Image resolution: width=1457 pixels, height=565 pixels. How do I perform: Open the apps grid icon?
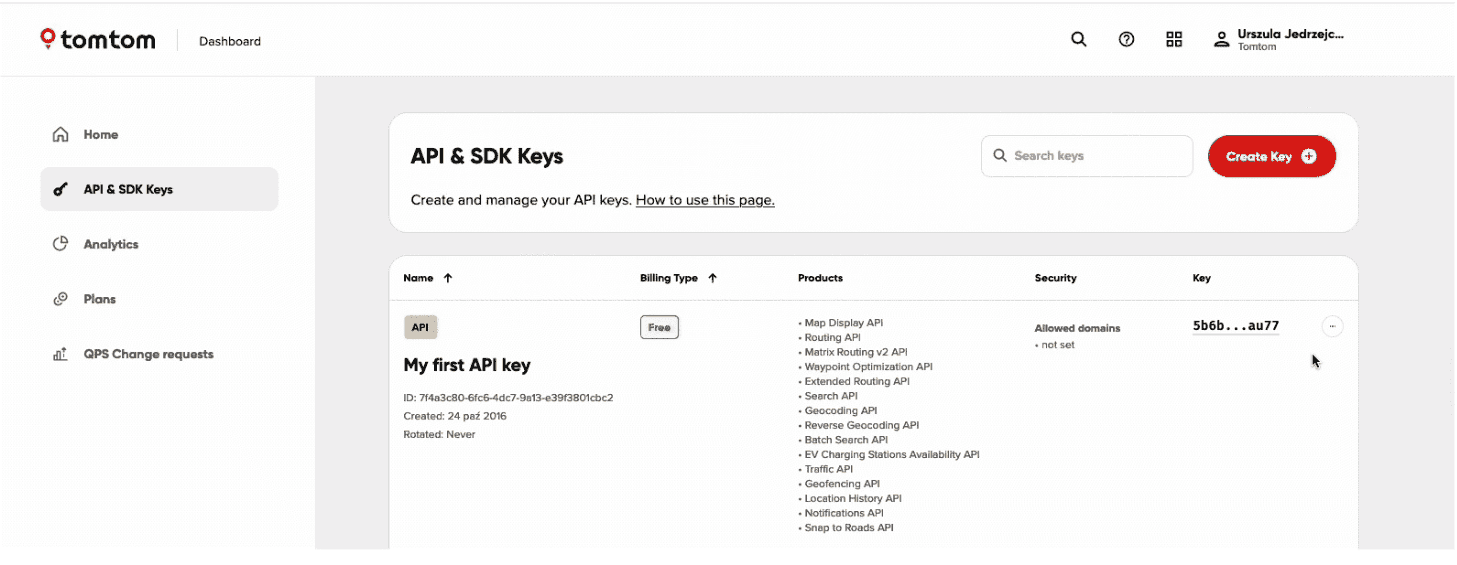point(1174,40)
